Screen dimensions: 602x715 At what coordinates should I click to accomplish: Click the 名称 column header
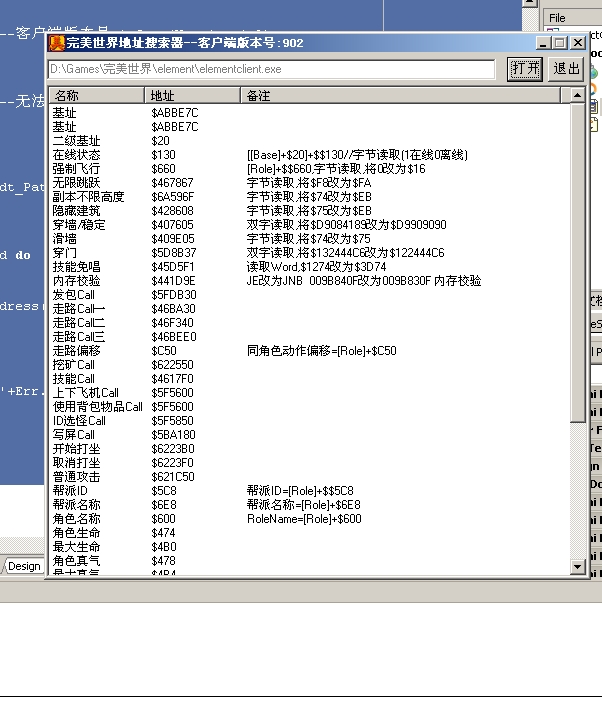tap(97, 95)
